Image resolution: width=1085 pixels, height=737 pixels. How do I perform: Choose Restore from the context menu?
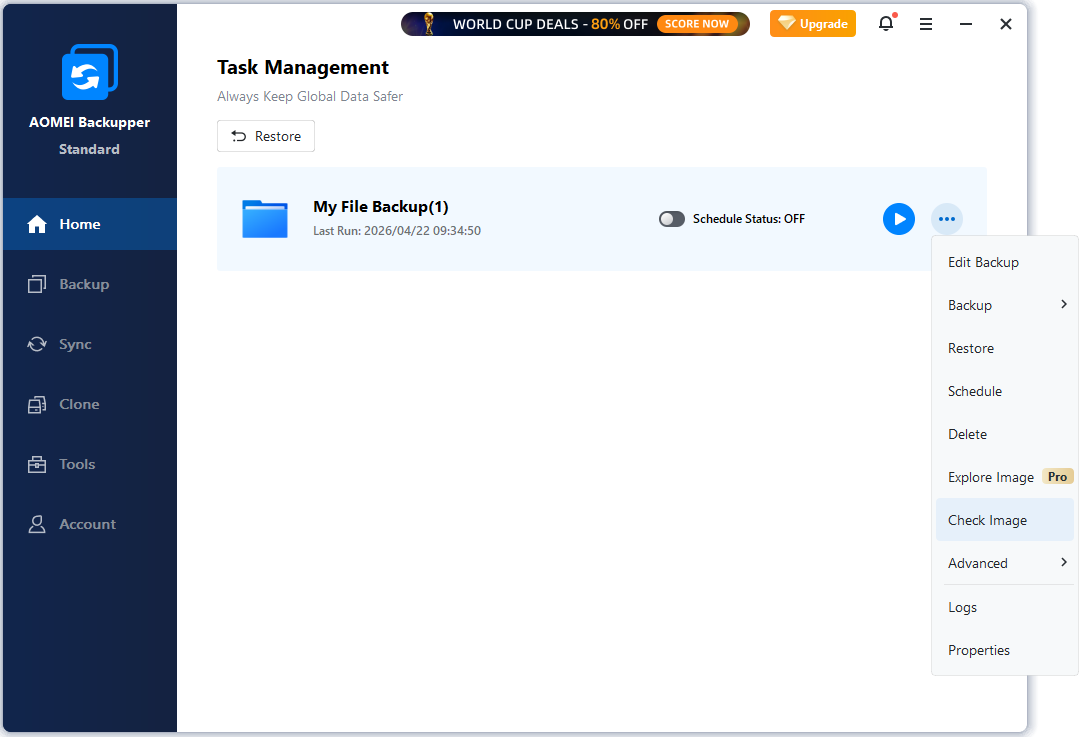[x=1005, y=348]
